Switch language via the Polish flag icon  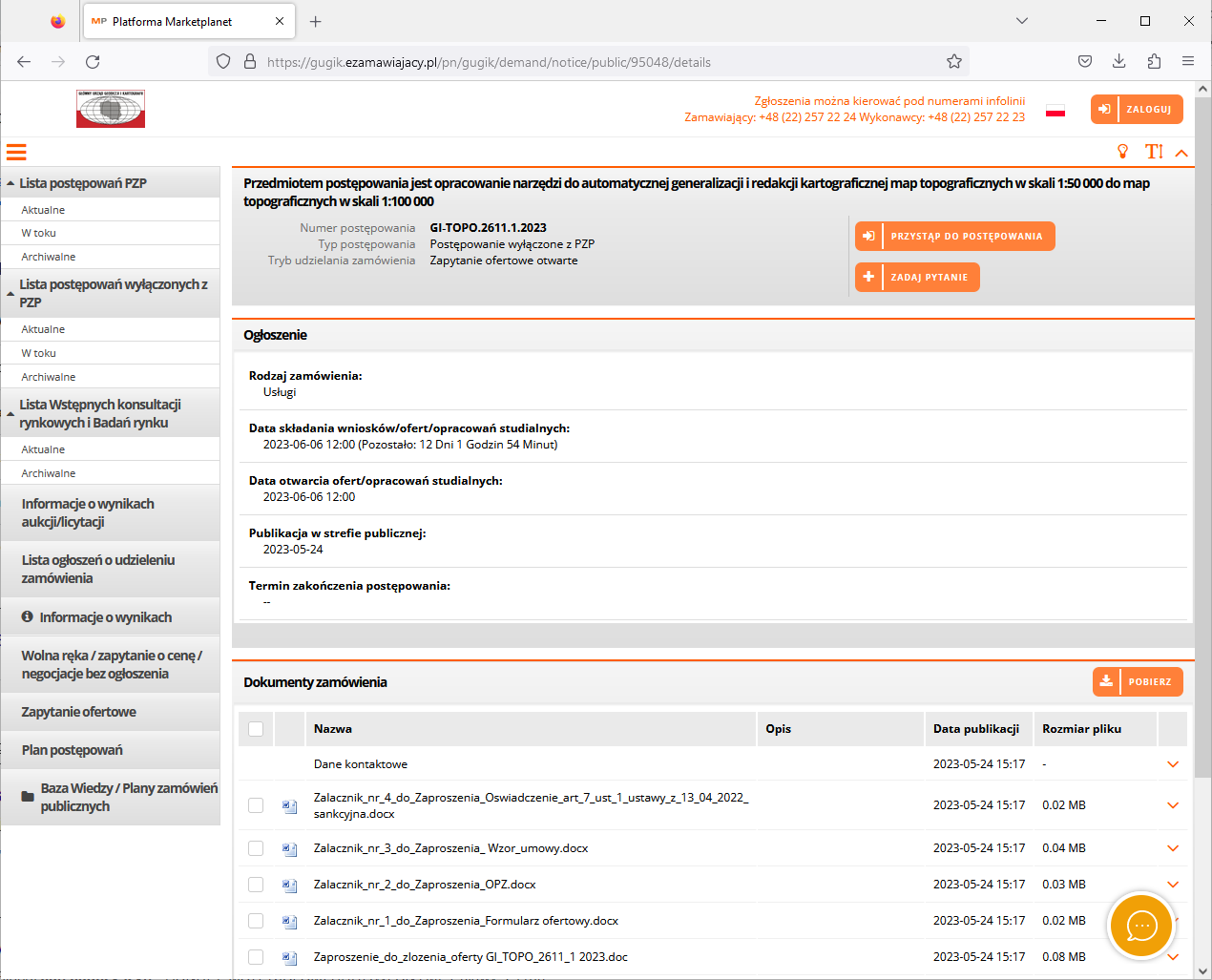[x=1055, y=111]
